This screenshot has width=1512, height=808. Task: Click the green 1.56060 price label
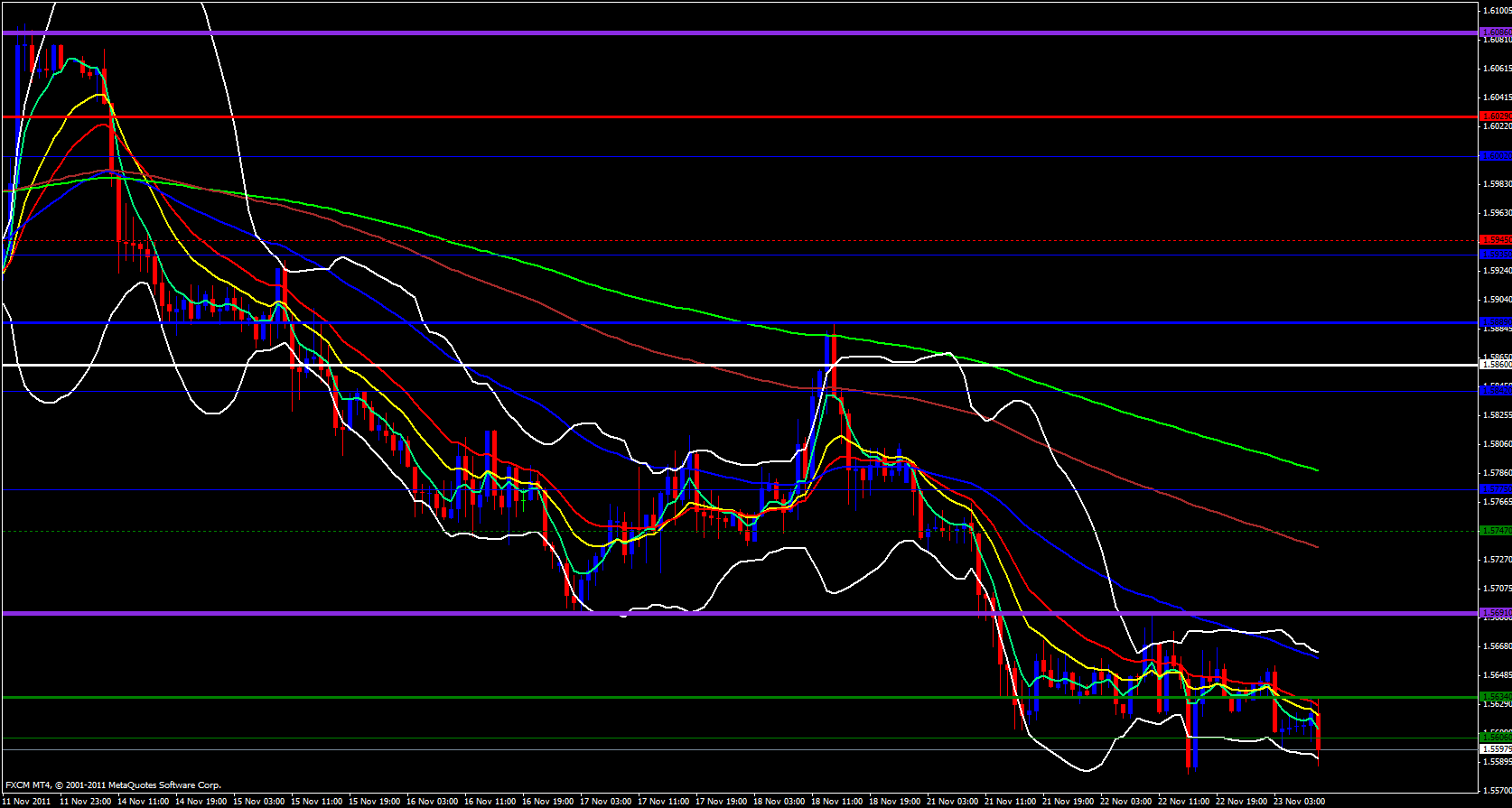click(1496, 738)
